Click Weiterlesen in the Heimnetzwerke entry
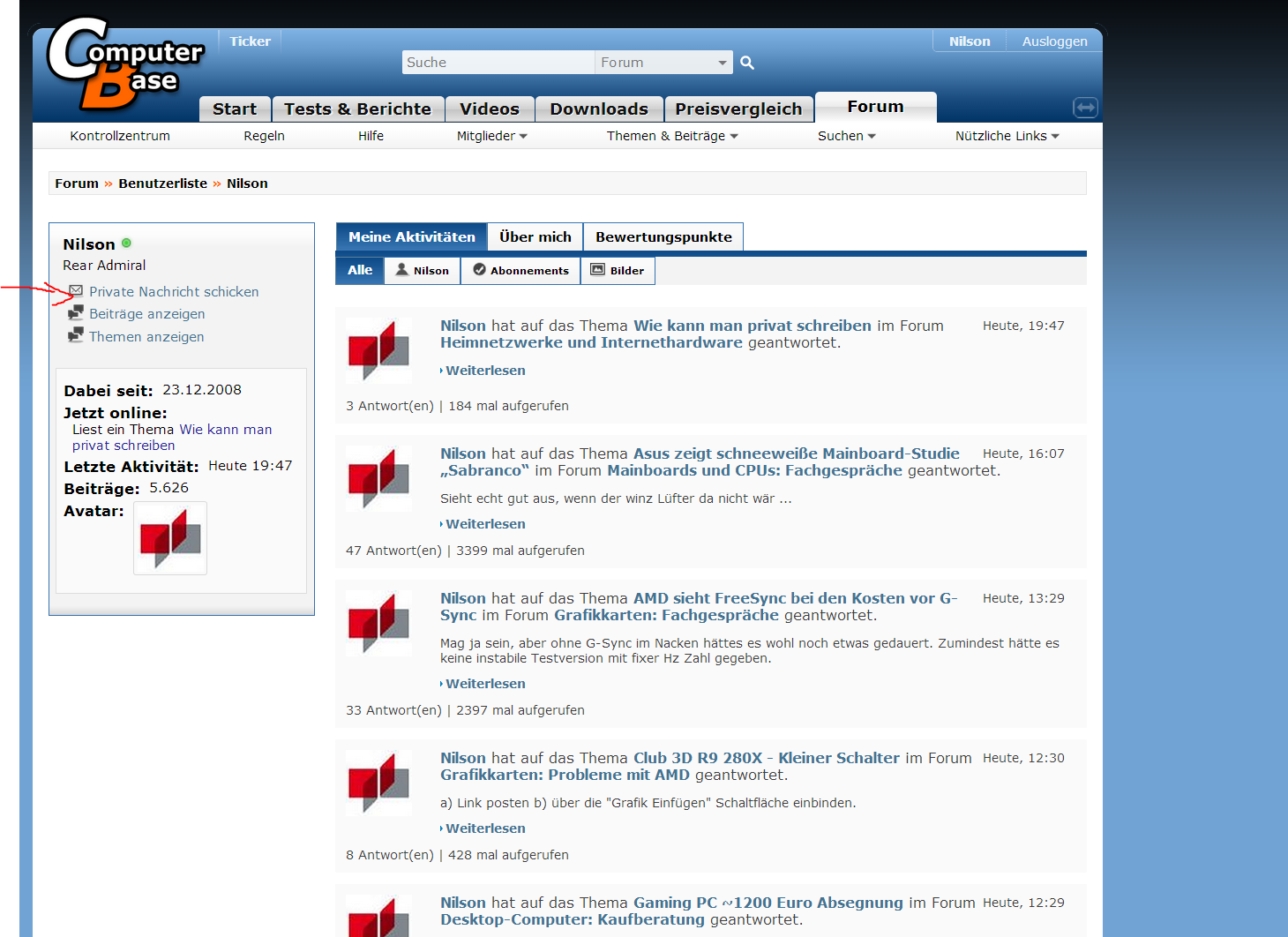 pos(485,371)
